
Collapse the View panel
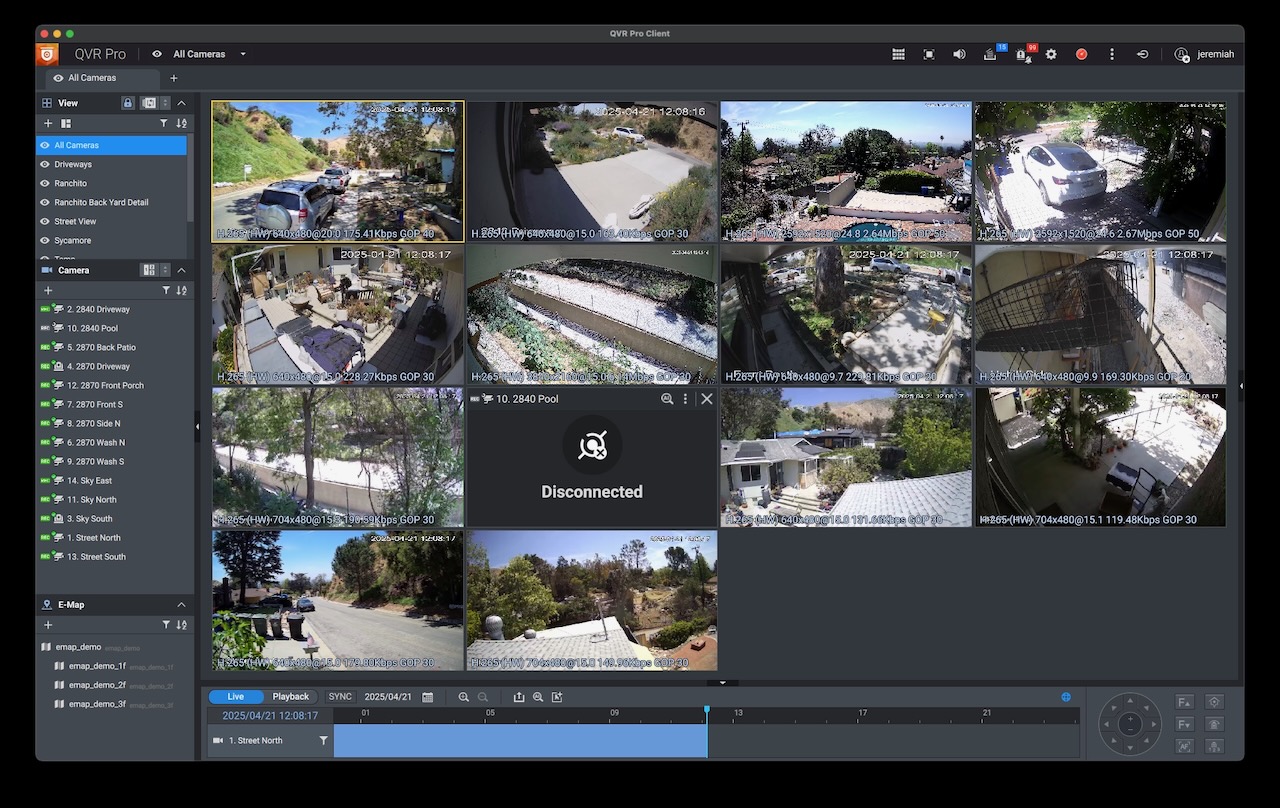point(181,103)
